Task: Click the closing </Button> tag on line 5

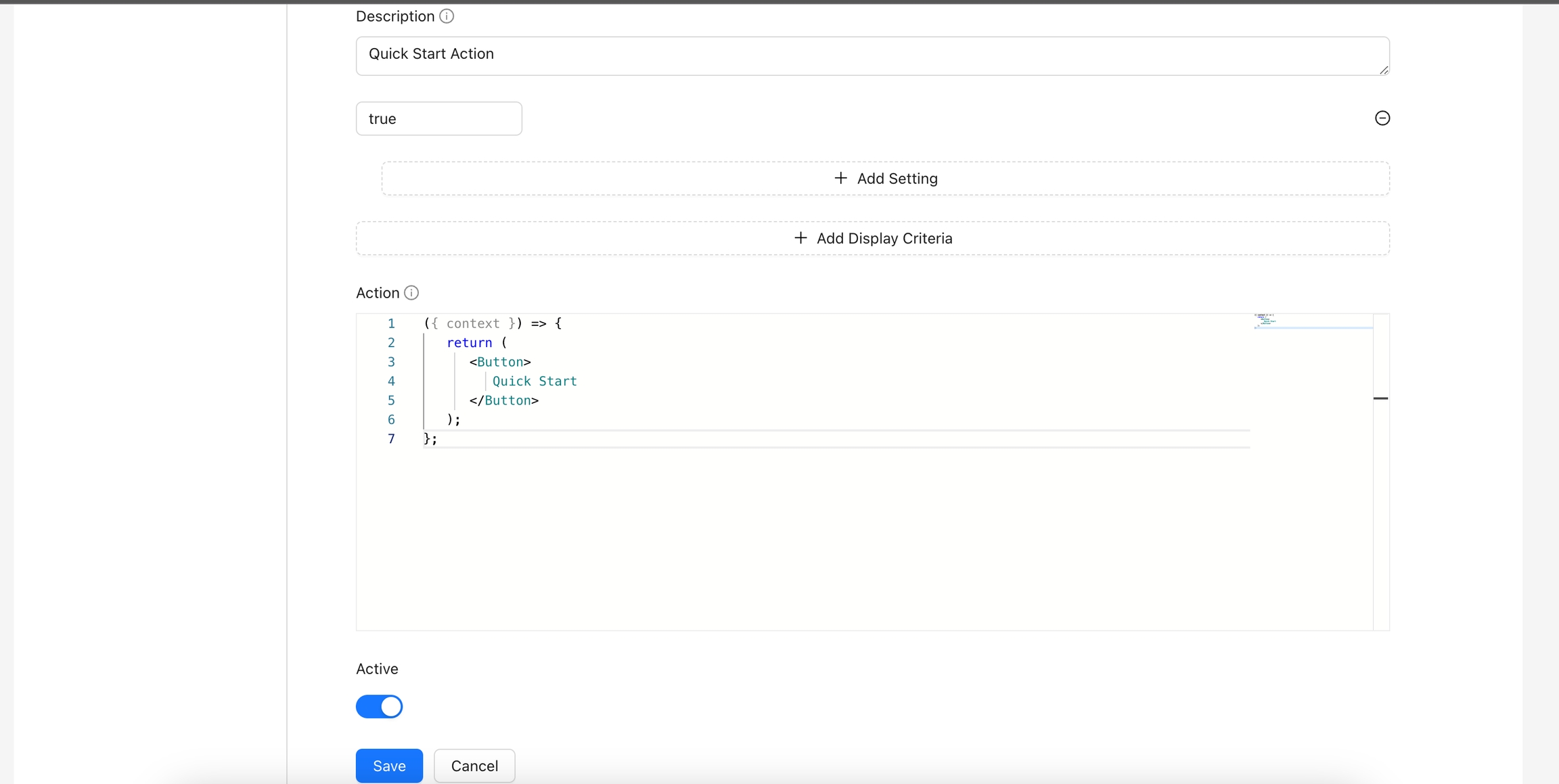Action: 504,400
